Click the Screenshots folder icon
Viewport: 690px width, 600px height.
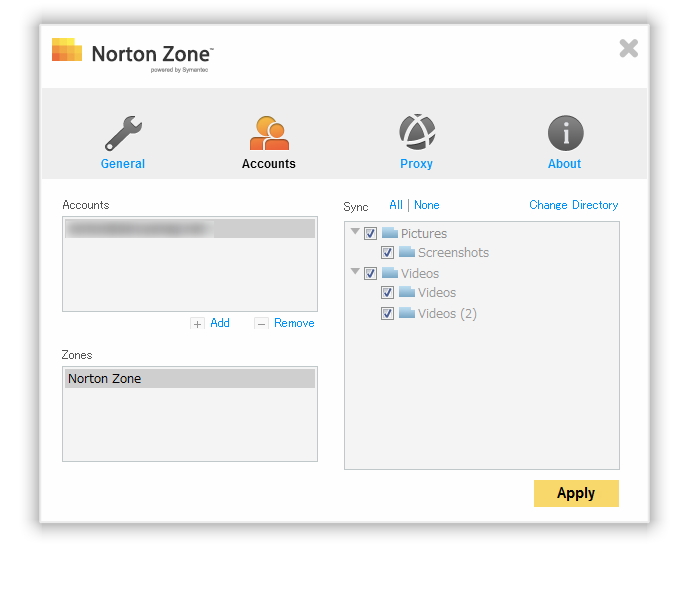click(407, 252)
